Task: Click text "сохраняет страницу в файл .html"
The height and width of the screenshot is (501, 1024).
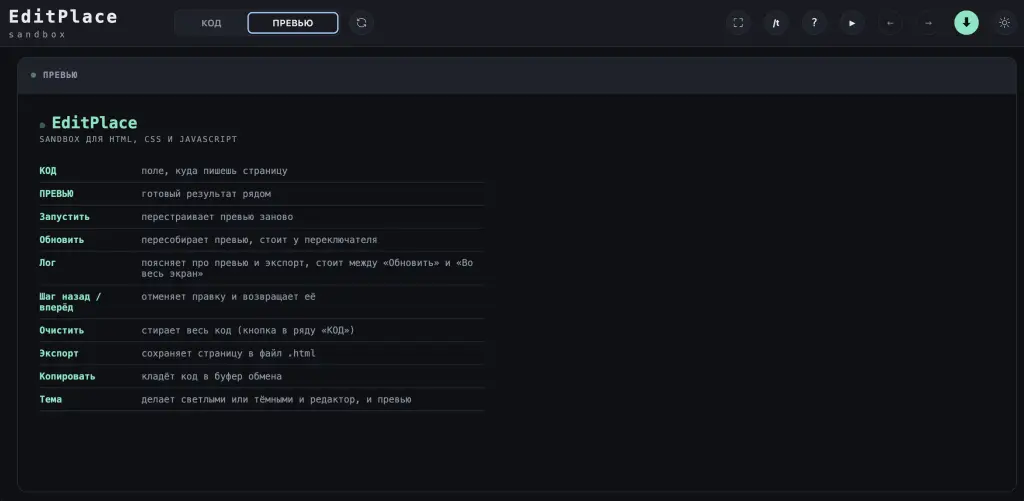Action: (x=228, y=353)
